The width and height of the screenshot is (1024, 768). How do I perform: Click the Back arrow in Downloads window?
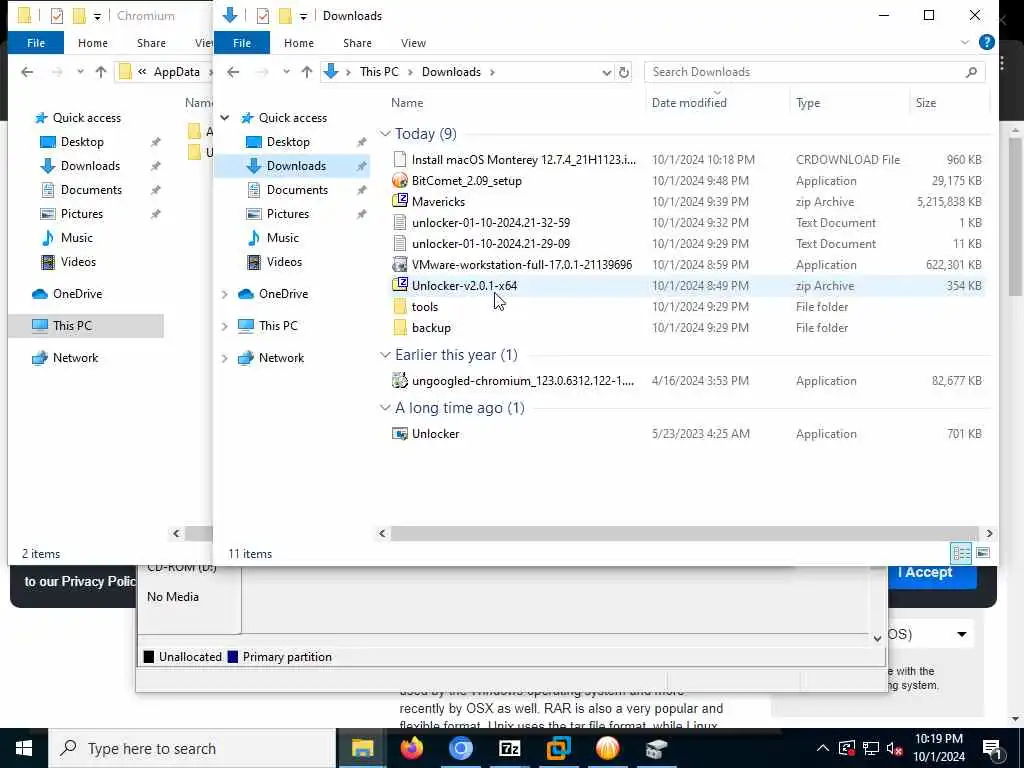pyautogui.click(x=233, y=72)
